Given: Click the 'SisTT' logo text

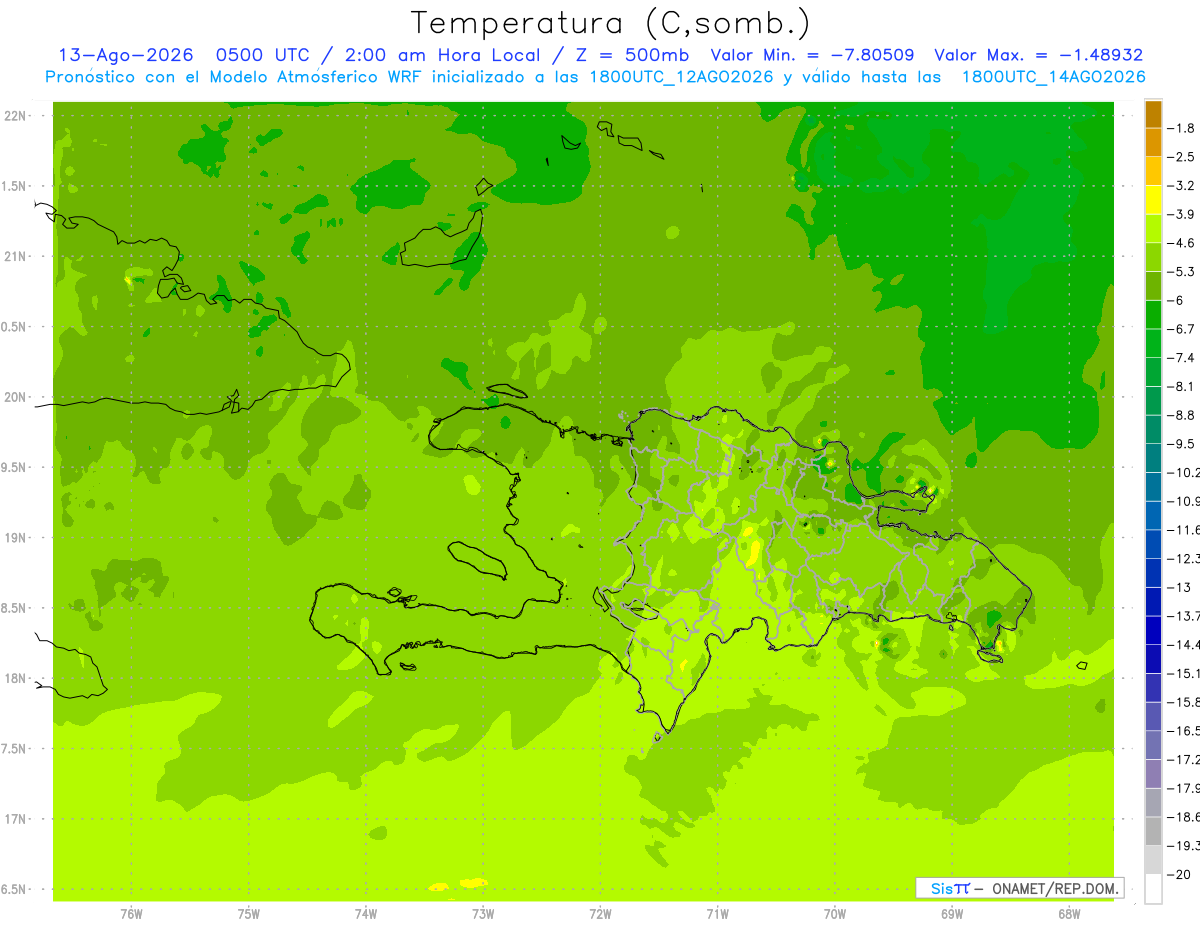Looking at the screenshot, I should [949, 888].
